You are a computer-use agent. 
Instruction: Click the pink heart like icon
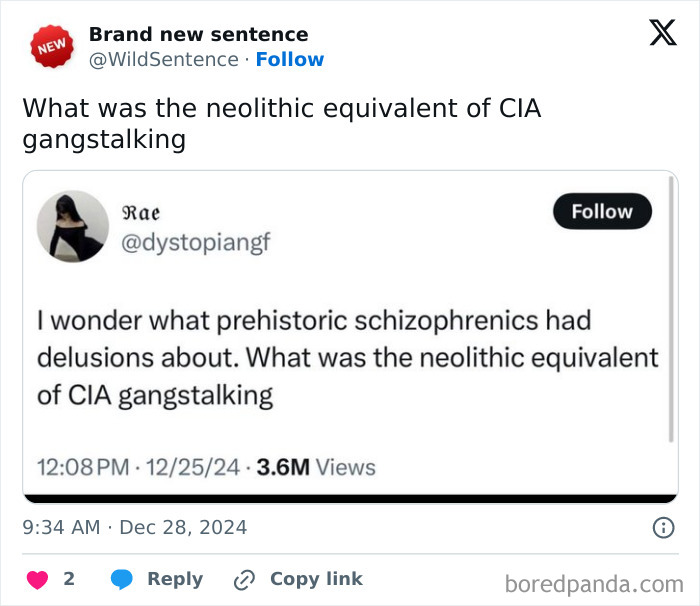pyautogui.click(x=37, y=579)
